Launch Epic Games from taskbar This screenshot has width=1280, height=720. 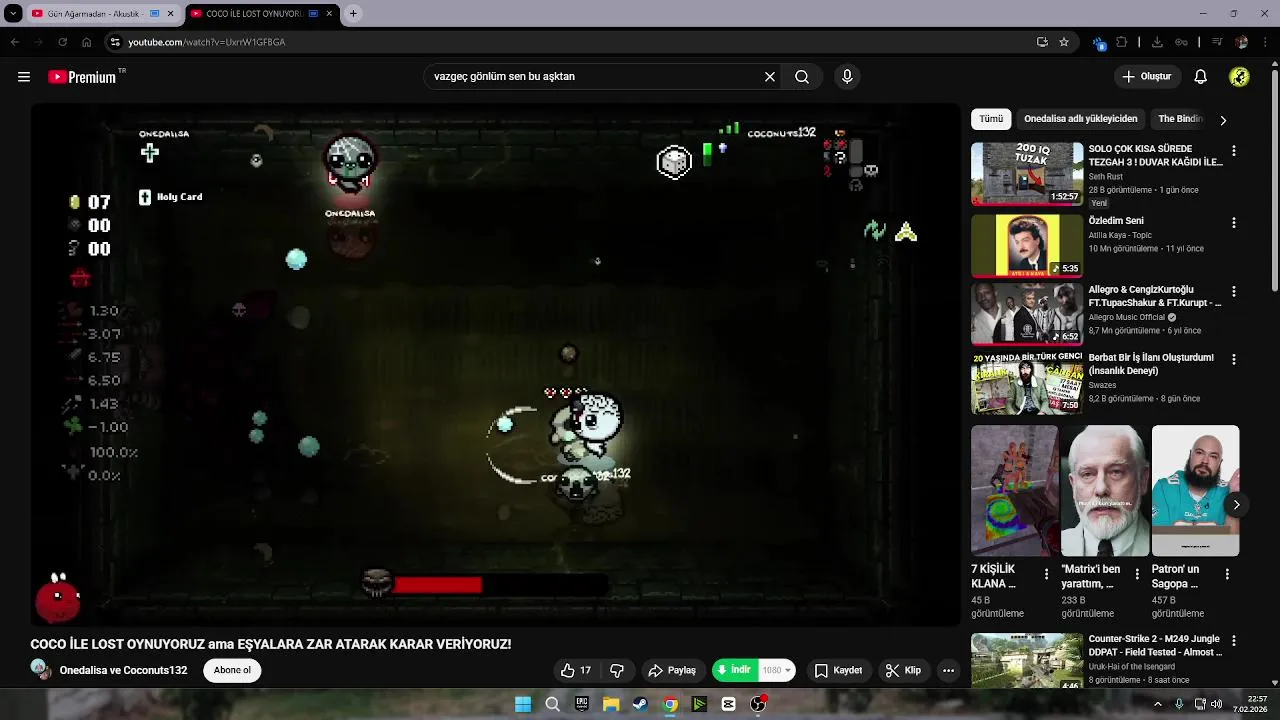click(582, 704)
